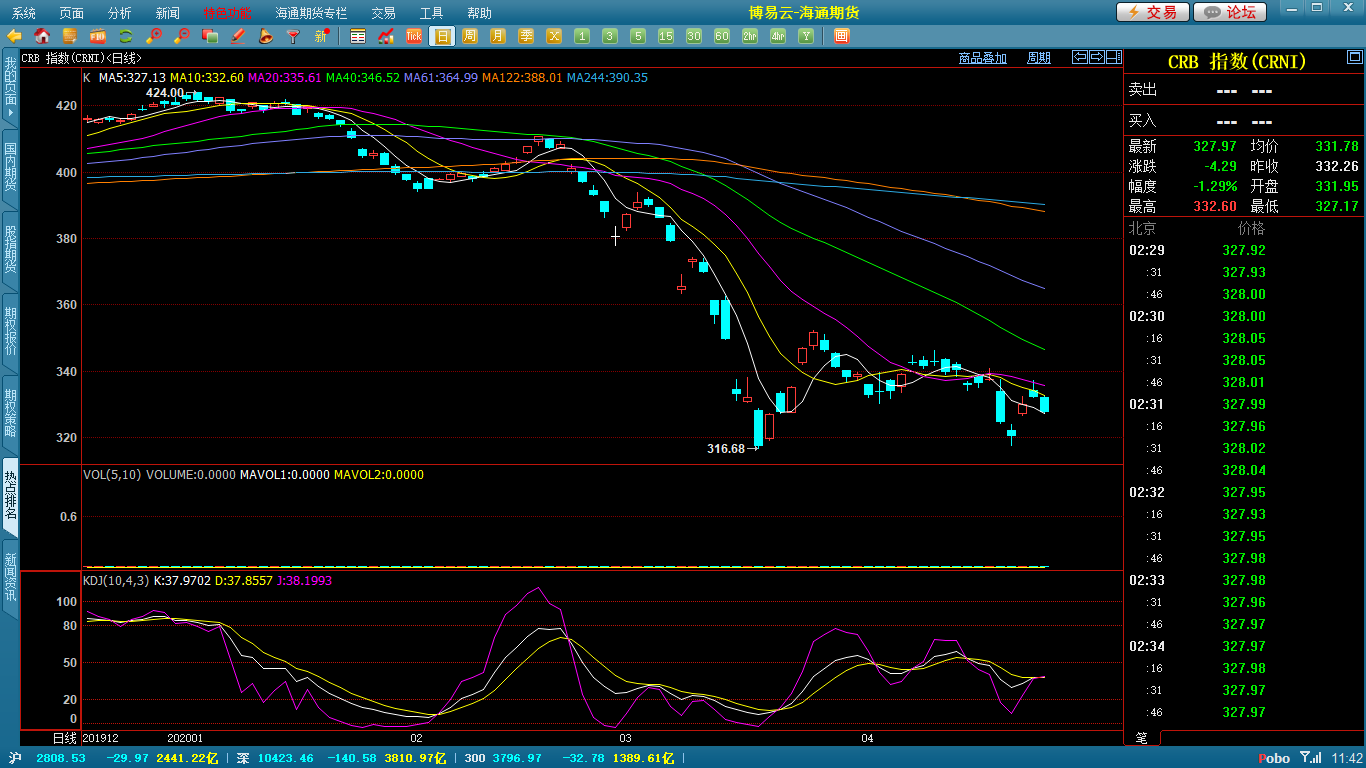
Task: Switch to 新闻资讯 side tab
Action: pos(10,577)
